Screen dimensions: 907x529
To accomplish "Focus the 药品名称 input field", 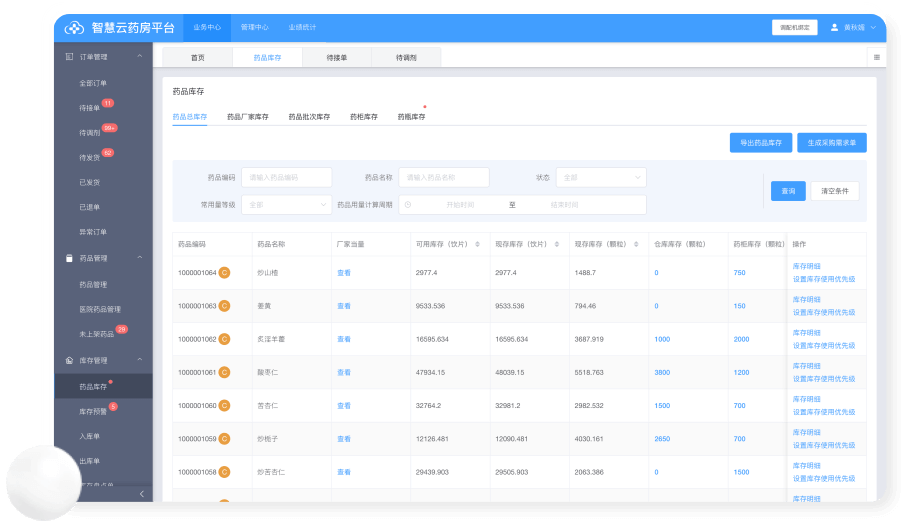I will coord(444,177).
